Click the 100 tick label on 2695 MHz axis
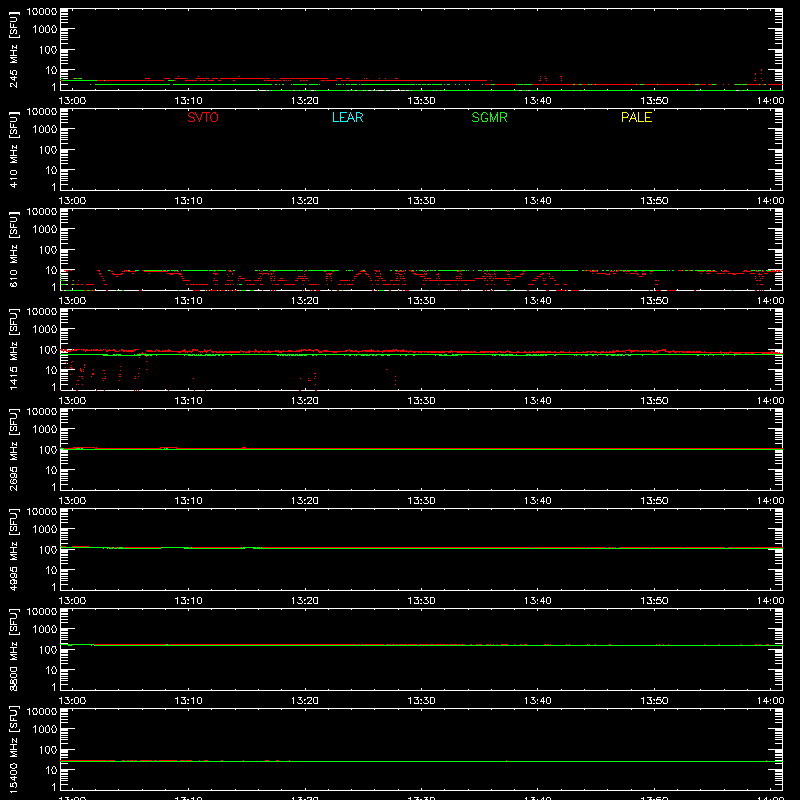Image resolution: width=800 pixels, height=800 pixels. pos(48,450)
